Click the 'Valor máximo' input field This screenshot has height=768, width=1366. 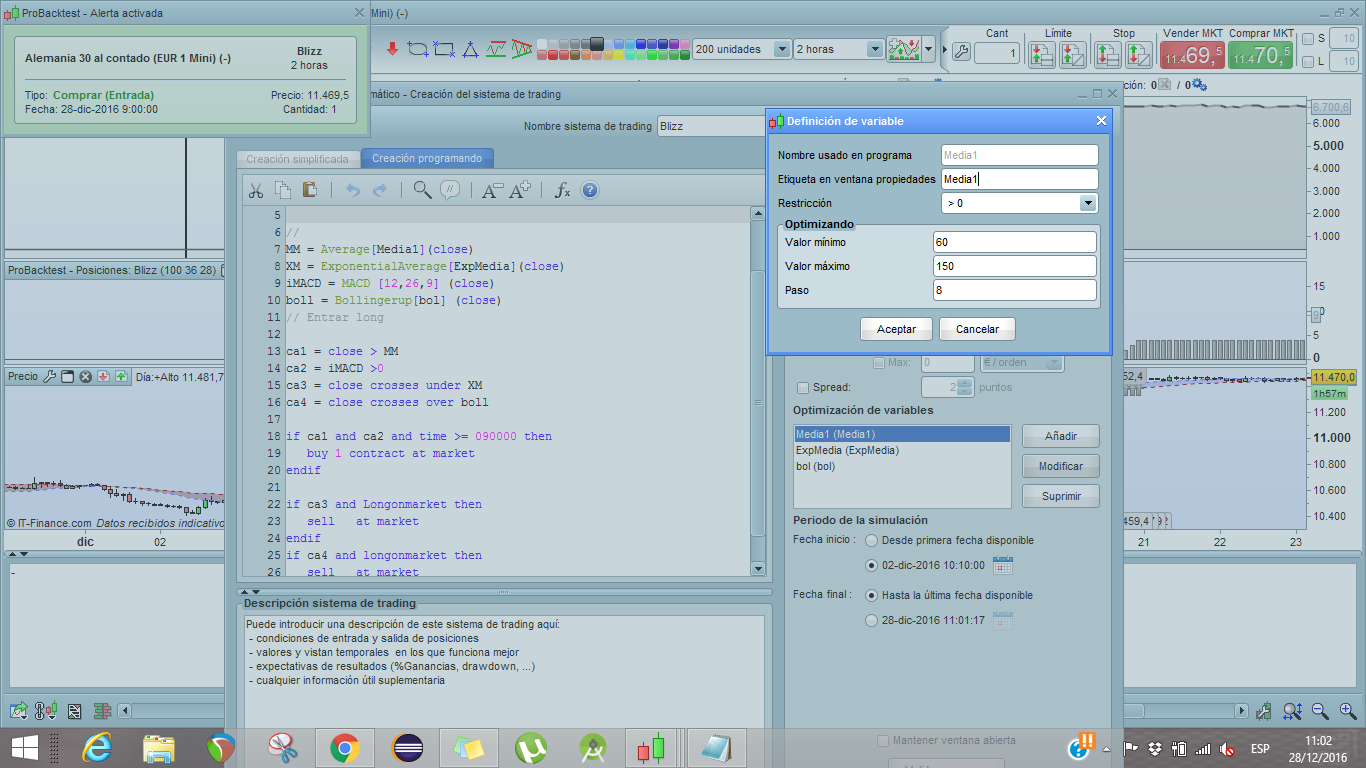tap(1014, 266)
